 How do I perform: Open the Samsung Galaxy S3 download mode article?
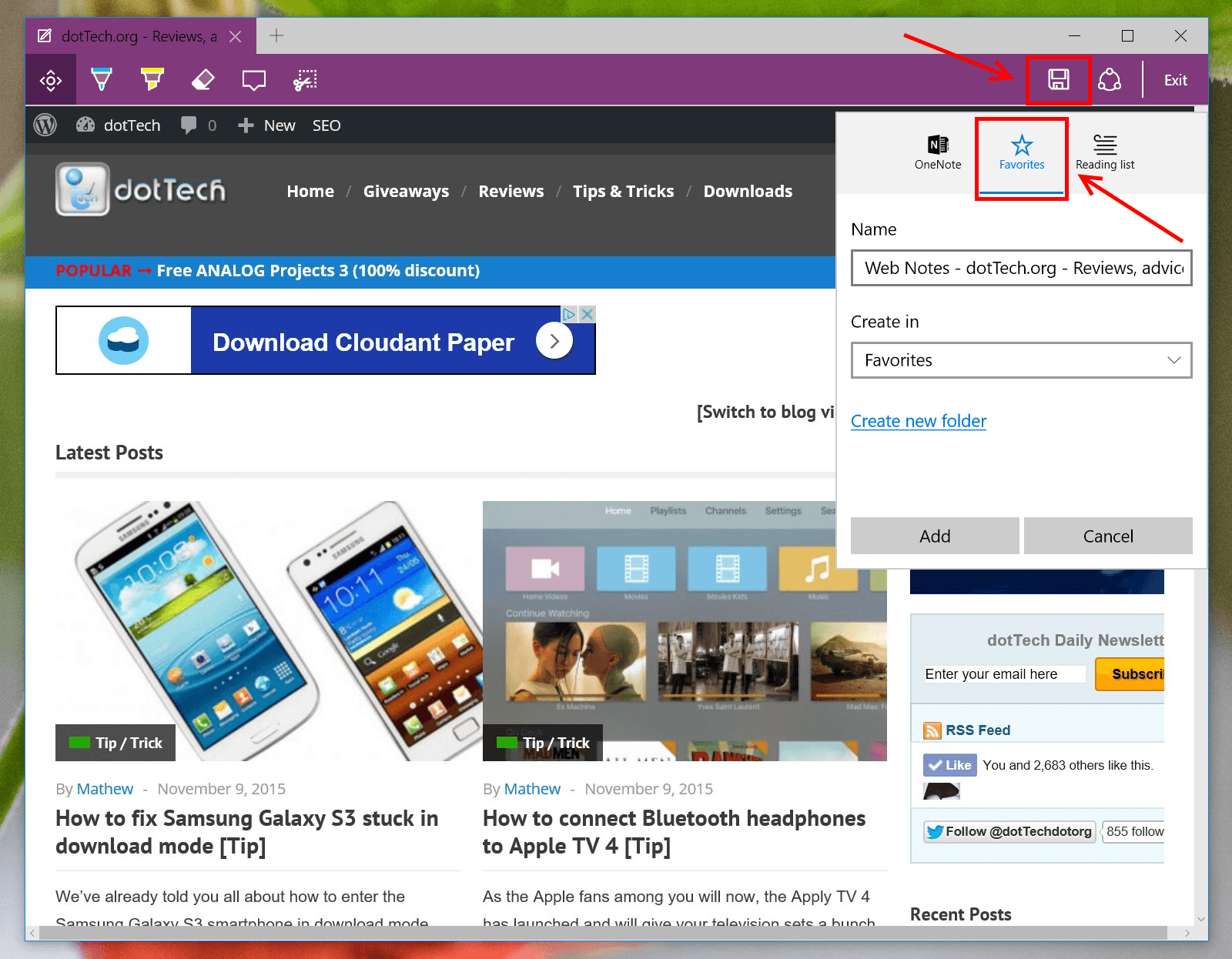[x=247, y=832]
